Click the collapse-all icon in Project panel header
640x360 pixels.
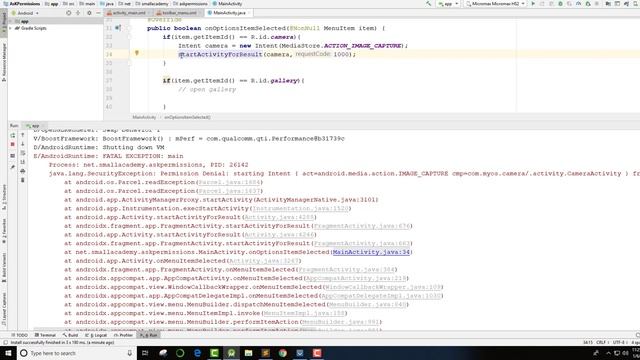pyautogui.click(x=78, y=13)
